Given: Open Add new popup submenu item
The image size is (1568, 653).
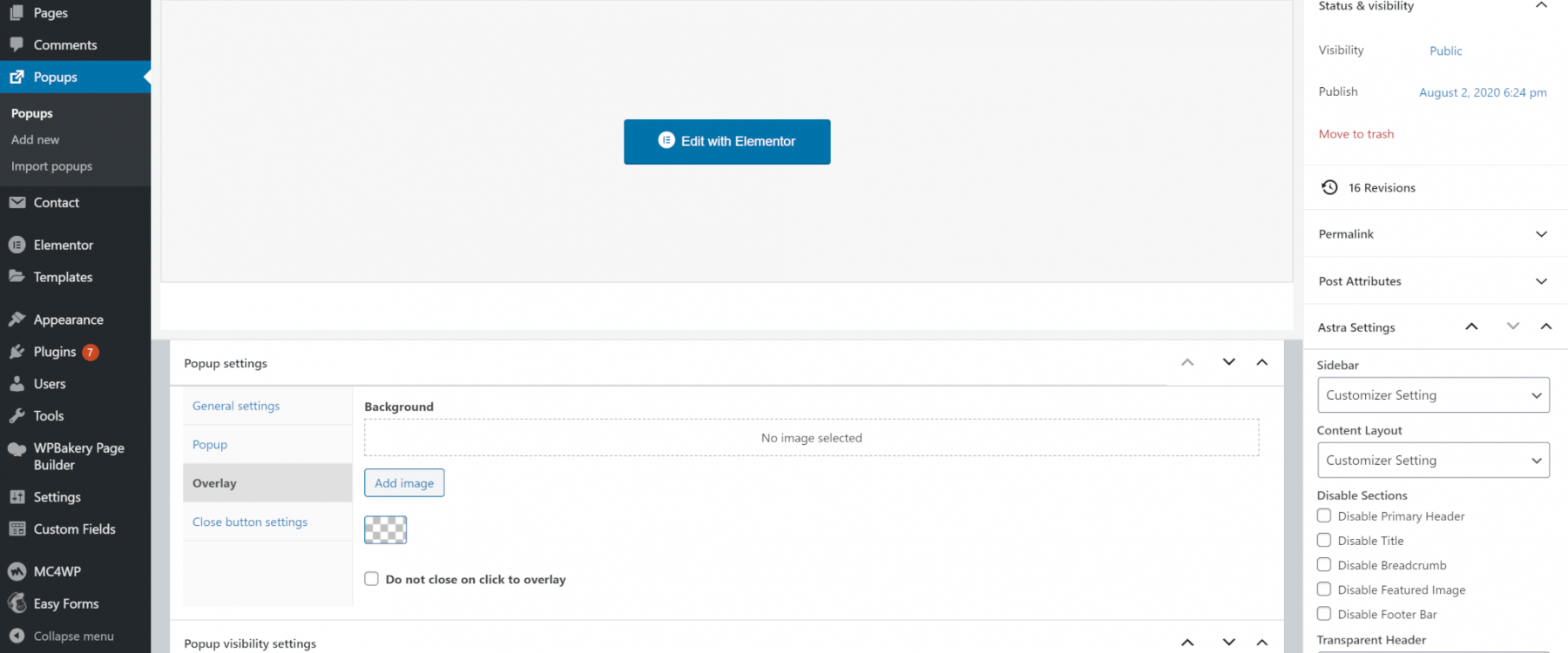Looking at the screenshot, I should coord(36,139).
